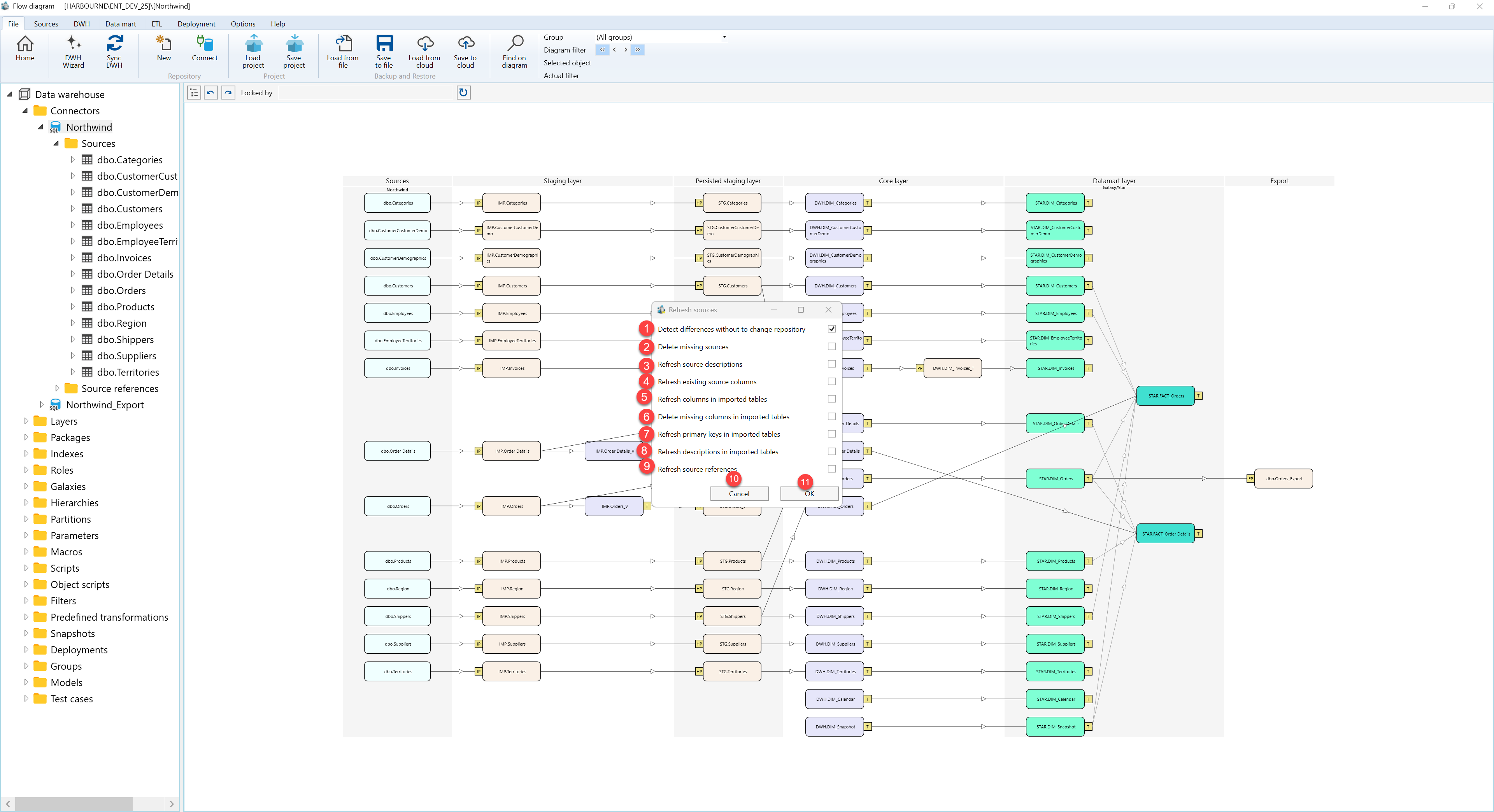Select the DWH.DIM_Calendar diagram node
This screenshot has width=1494, height=812.
835,699
